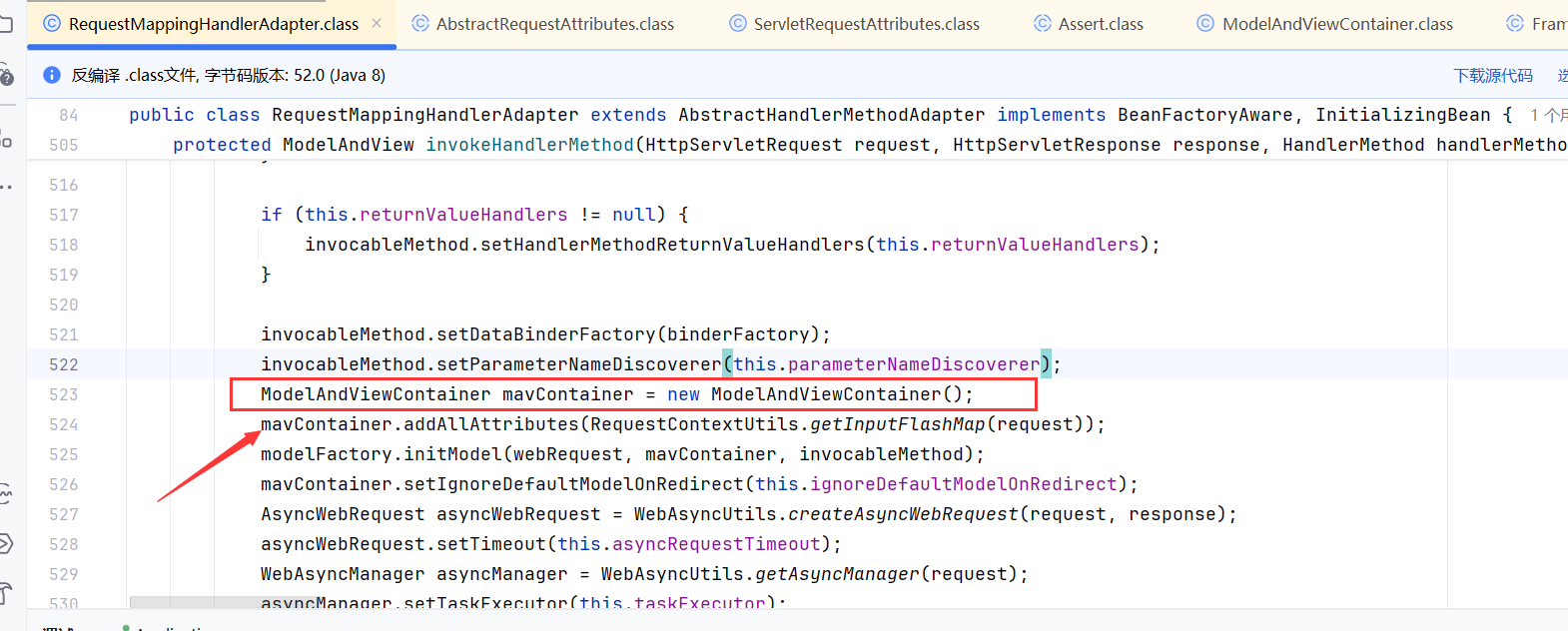Click sticky line with invokeHandlerMethod signature
The height and width of the screenshot is (631, 1568).
pyautogui.click(x=529, y=145)
